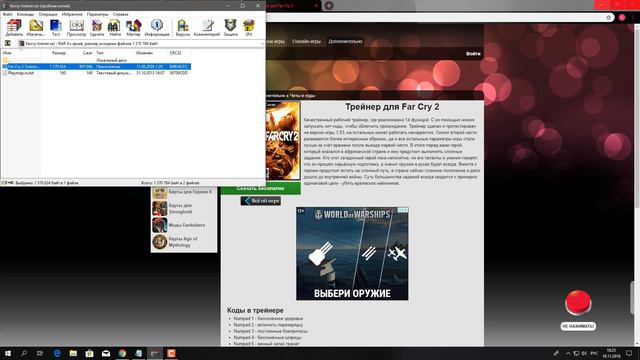Show archive Информация (Info)
The height and width of the screenshot is (360, 640).
pyautogui.click(x=157, y=28)
